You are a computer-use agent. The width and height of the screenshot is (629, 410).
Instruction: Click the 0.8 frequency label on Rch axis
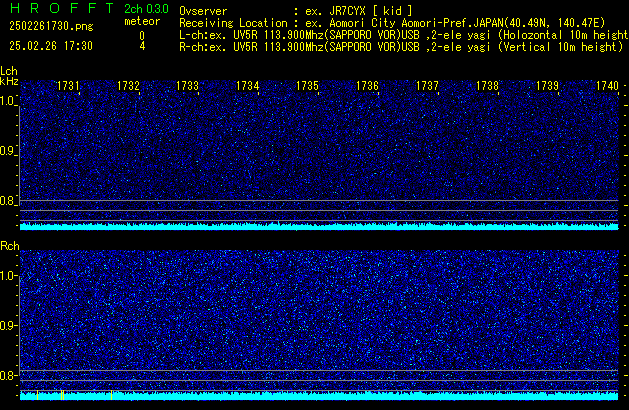pos(7,375)
